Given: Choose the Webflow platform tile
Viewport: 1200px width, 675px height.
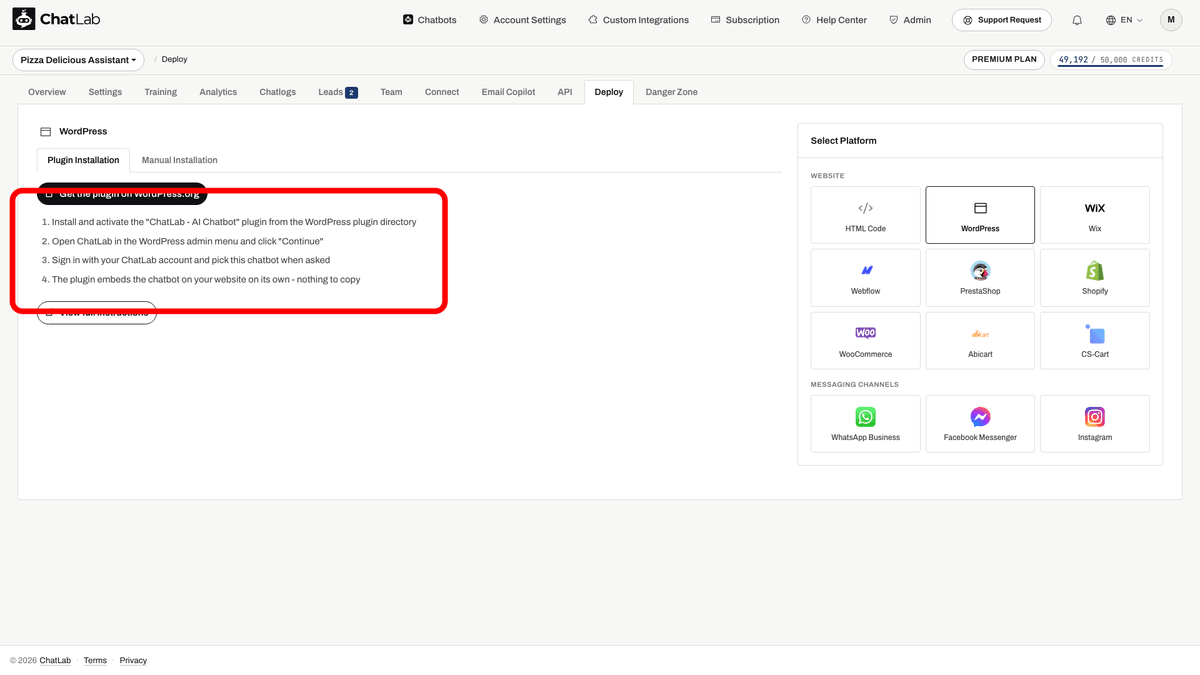Looking at the screenshot, I should [866, 278].
